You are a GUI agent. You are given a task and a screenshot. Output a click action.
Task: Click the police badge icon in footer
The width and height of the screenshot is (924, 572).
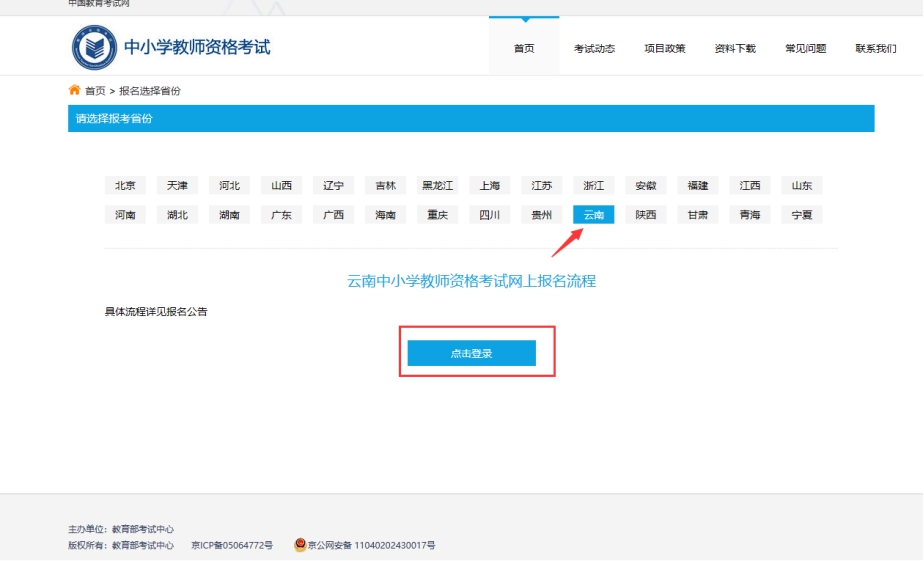(x=300, y=545)
